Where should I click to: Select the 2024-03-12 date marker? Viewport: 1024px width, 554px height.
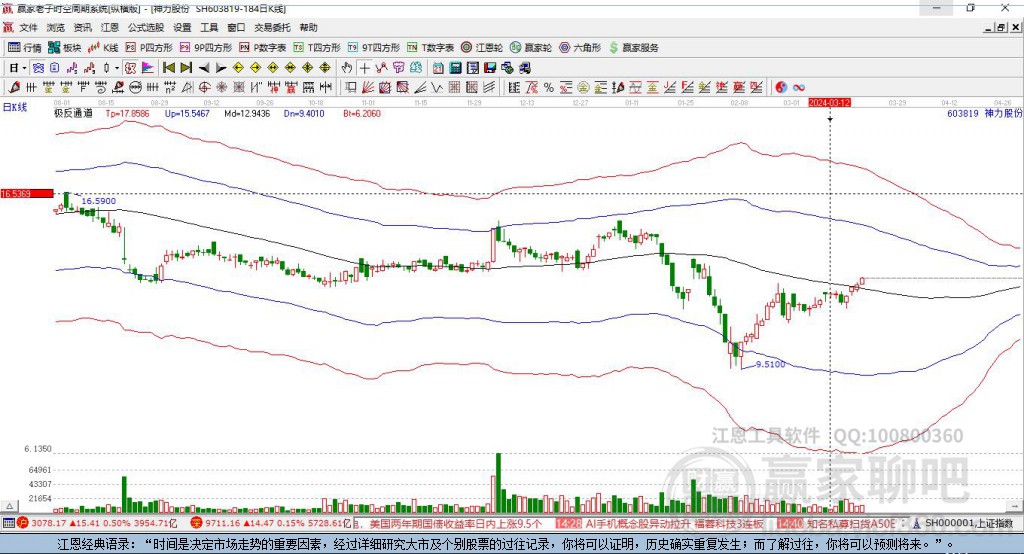(829, 103)
